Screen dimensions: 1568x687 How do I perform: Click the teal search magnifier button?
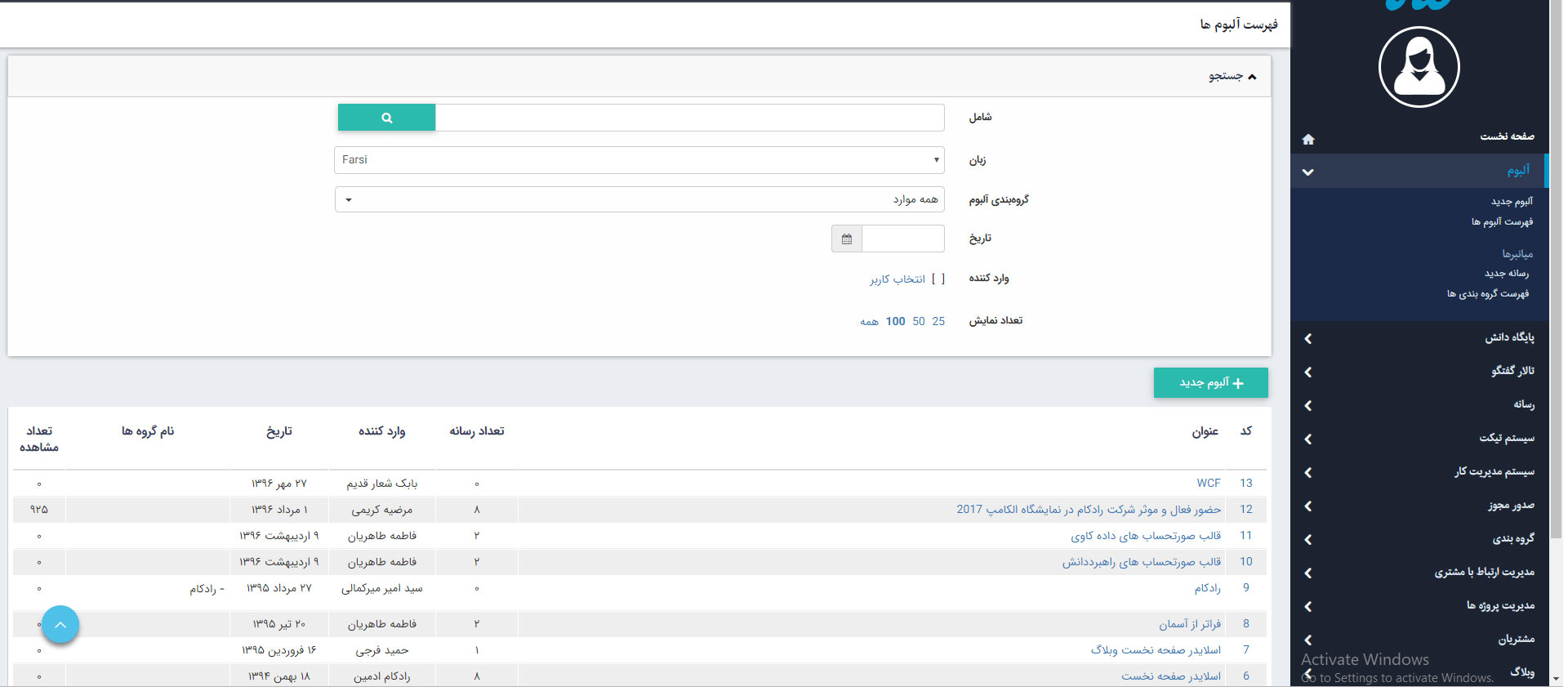click(x=386, y=118)
